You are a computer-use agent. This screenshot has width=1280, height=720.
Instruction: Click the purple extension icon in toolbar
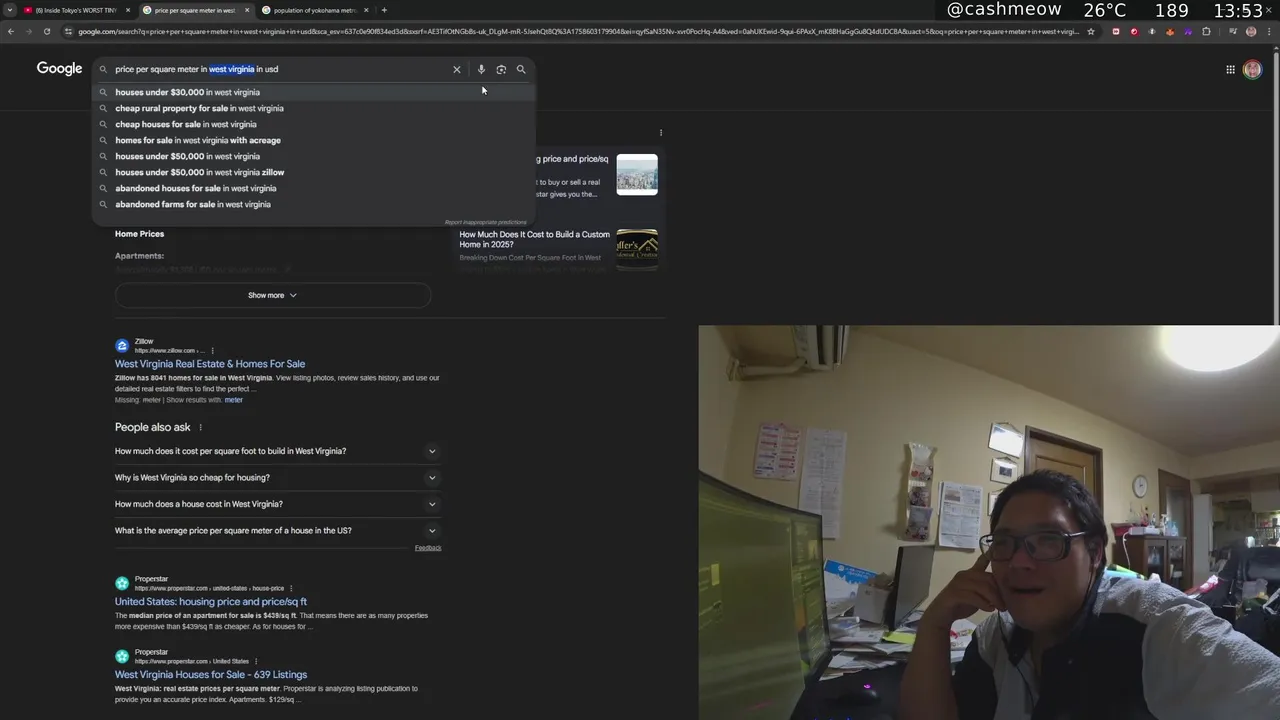[1188, 31]
